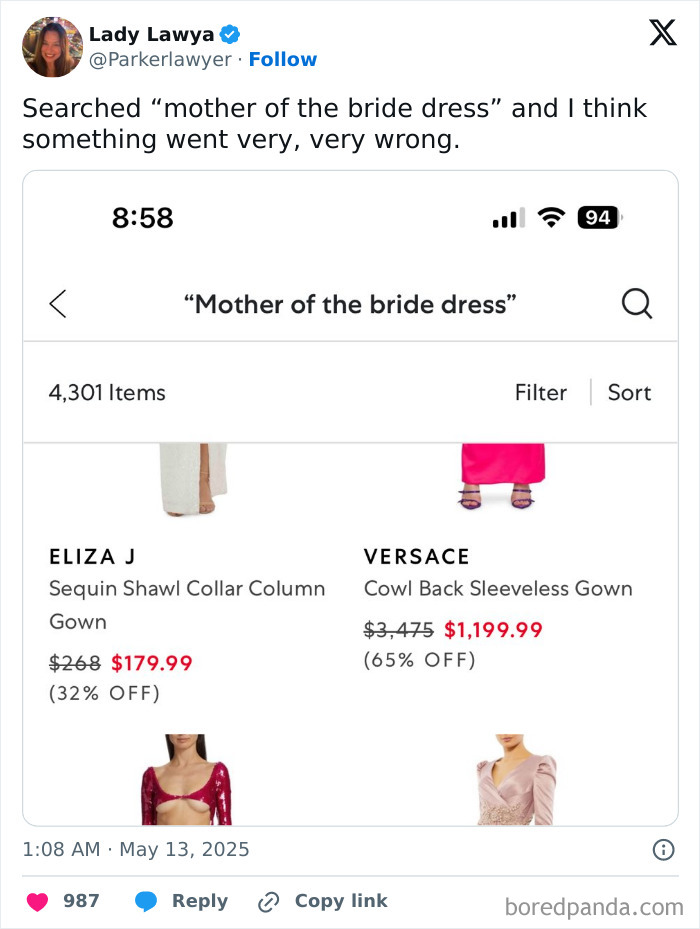This screenshot has width=700, height=929.
Task: Click the Reply text button
Action: [x=200, y=901]
